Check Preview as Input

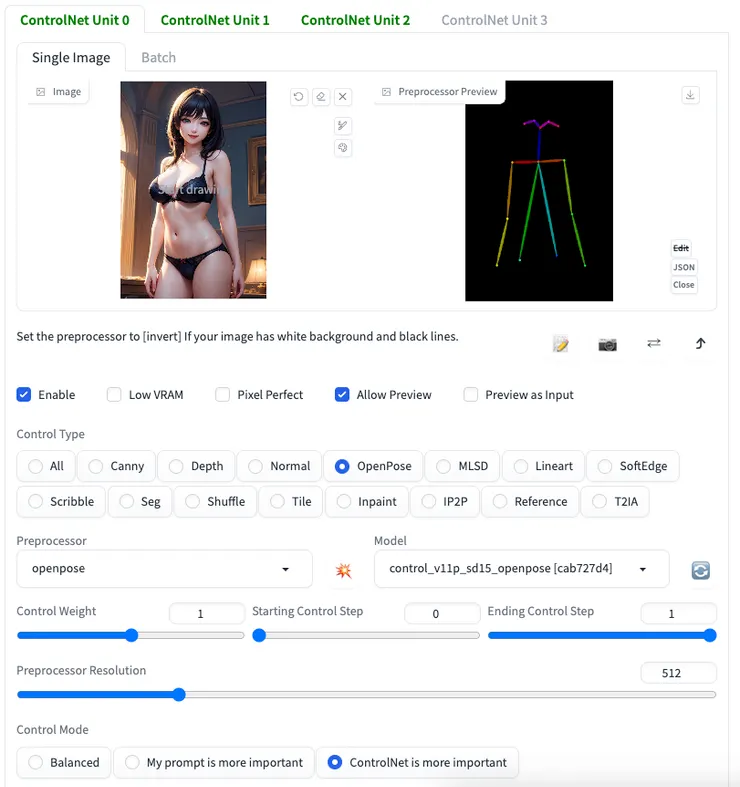point(470,395)
